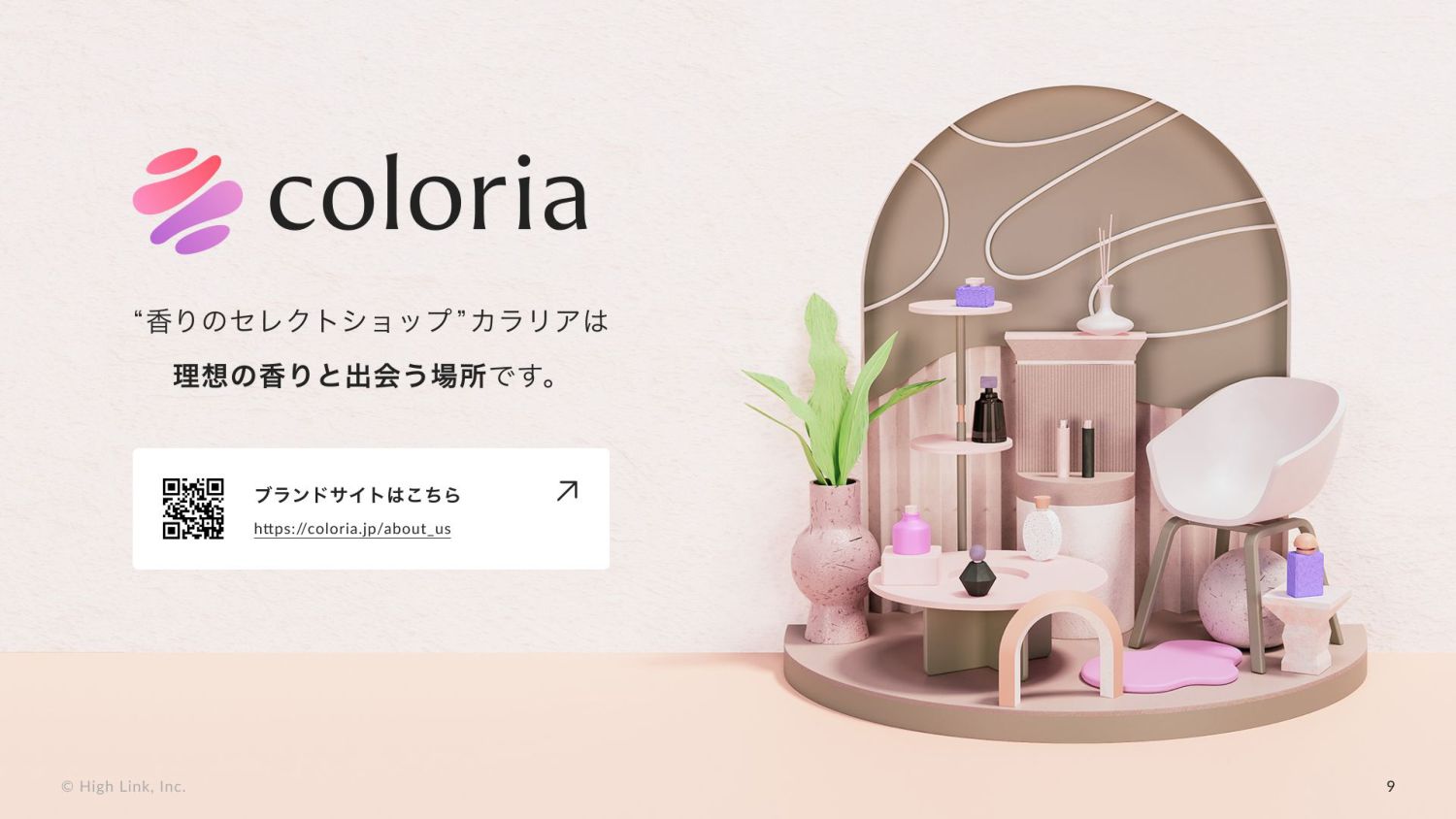1456x819 pixels.
Task: Click the purple bottle on side stool
Action: [1306, 564]
